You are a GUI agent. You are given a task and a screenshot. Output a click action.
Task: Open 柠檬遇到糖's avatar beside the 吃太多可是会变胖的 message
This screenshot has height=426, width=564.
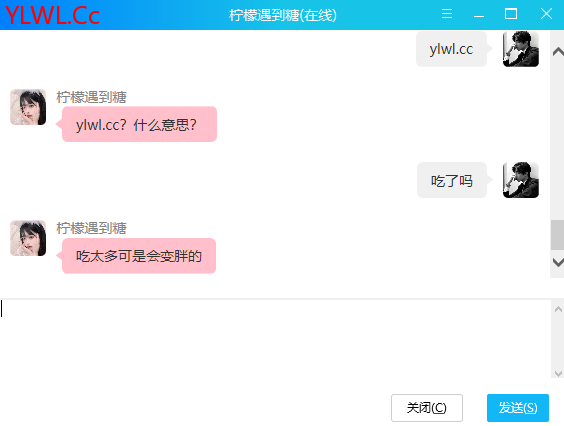28,238
